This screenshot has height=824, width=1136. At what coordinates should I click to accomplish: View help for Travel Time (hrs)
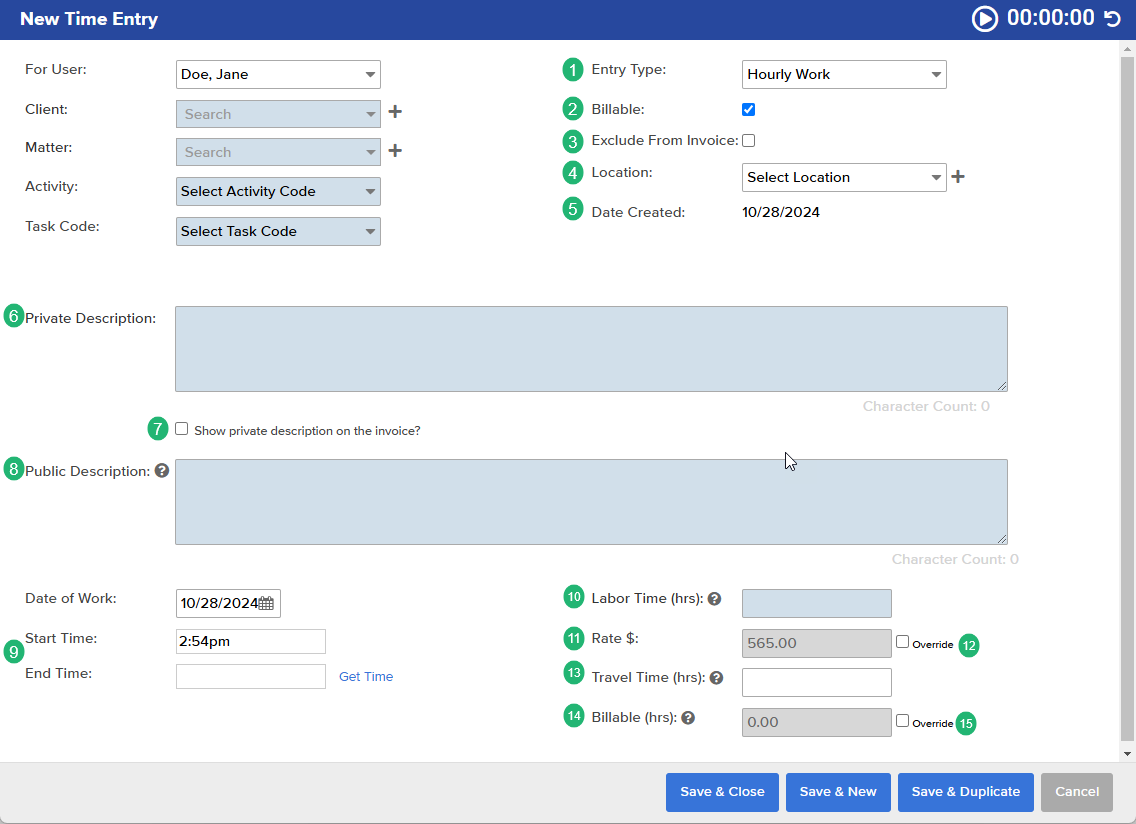pyautogui.click(x=717, y=677)
